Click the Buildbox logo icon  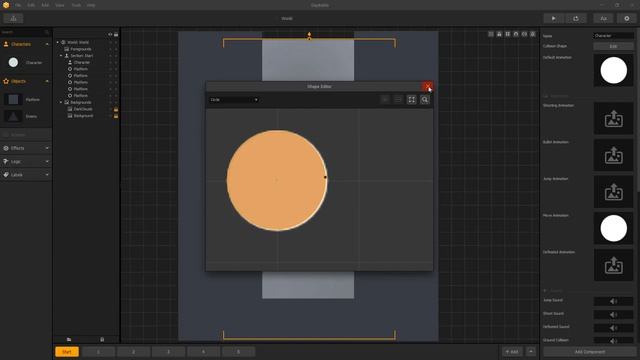click(x=6, y=5)
